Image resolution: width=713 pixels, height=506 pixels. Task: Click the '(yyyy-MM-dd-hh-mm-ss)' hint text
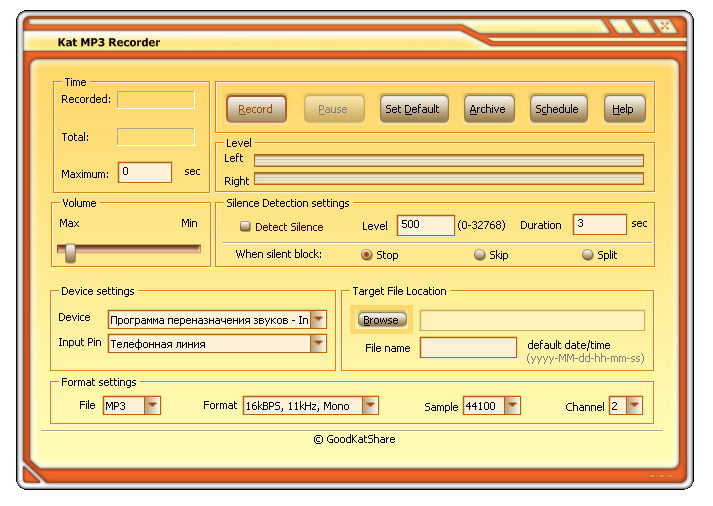coord(586,358)
